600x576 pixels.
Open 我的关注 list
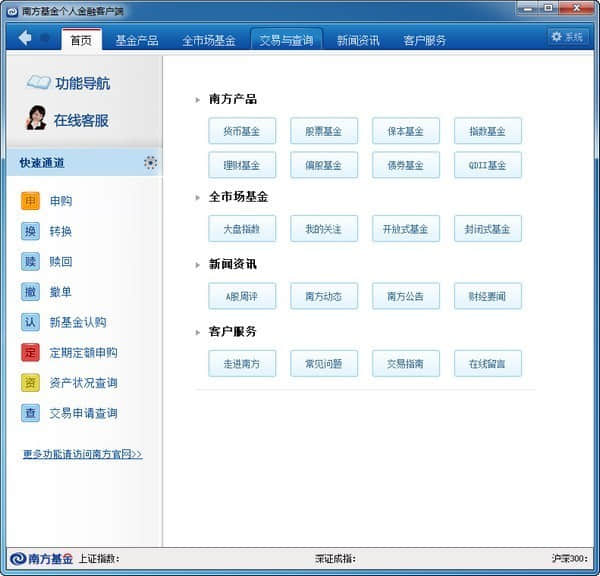click(x=324, y=229)
